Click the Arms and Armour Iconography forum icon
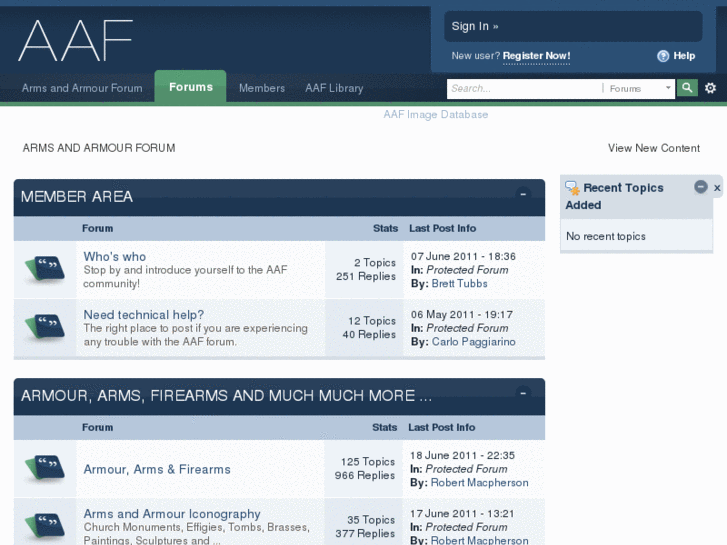This screenshot has width=727, height=545. tap(45, 526)
